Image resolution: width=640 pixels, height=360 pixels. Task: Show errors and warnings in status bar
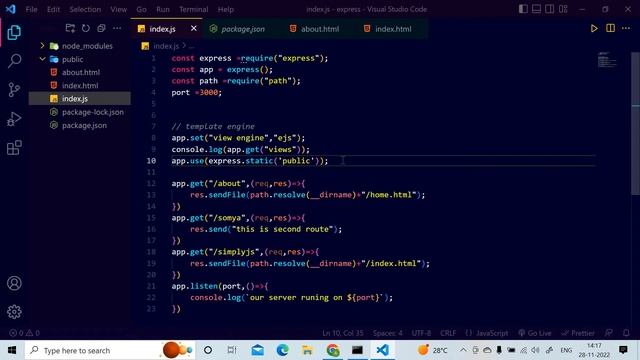click(24, 333)
